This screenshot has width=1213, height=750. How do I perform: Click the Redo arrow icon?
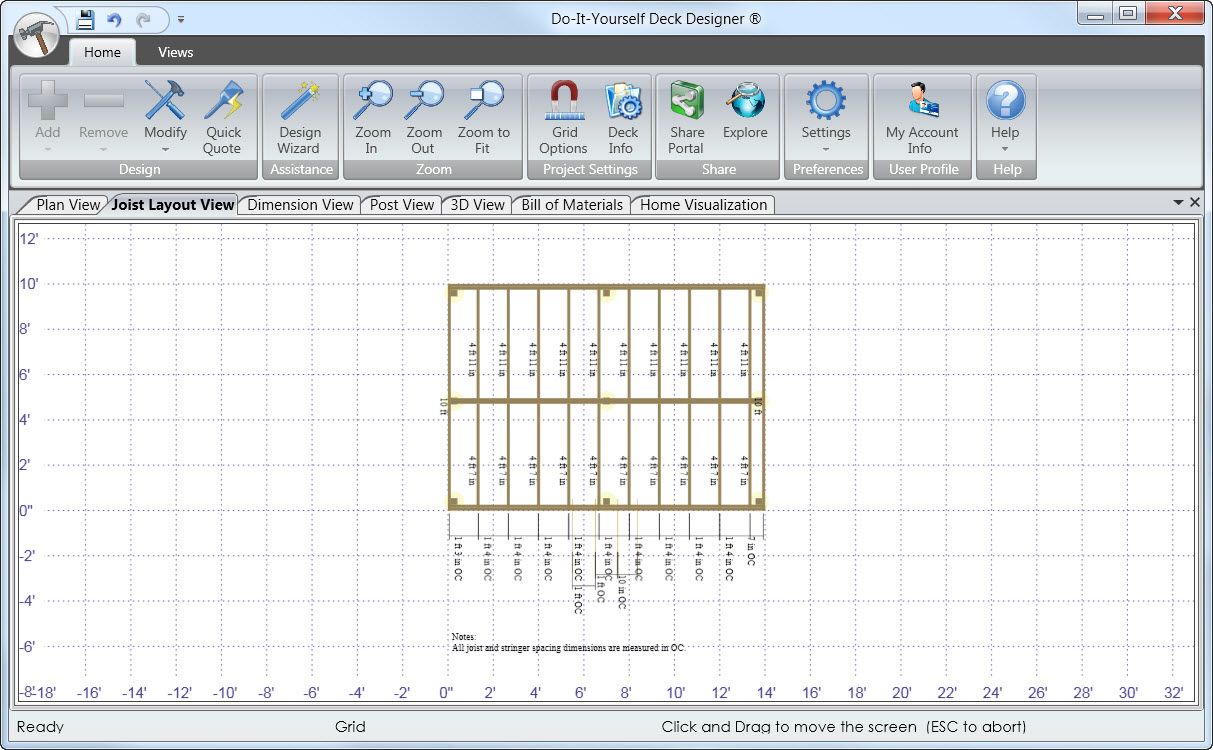click(x=143, y=18)
